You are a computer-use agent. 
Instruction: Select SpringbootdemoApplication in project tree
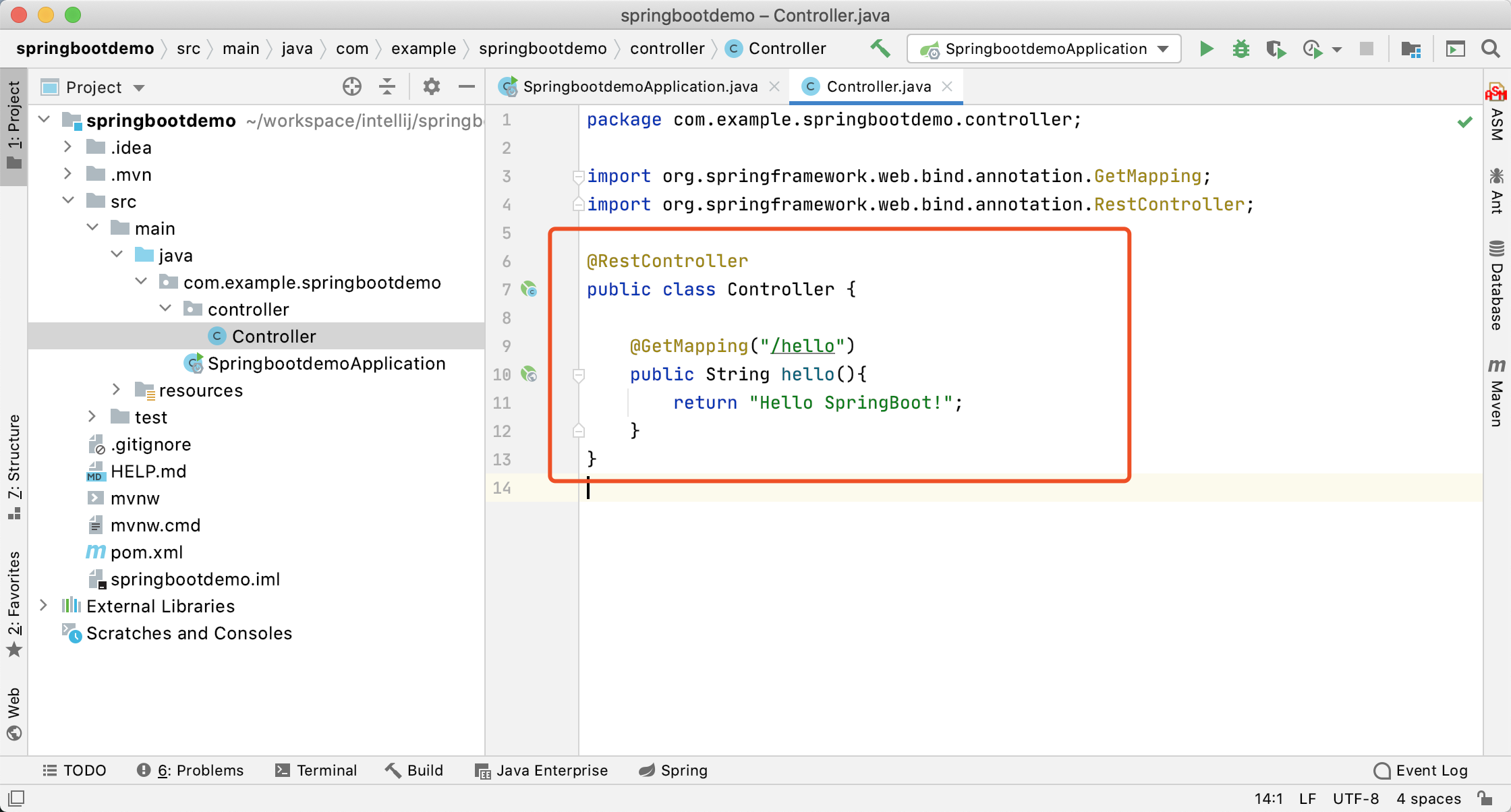[x=326, y=363]
